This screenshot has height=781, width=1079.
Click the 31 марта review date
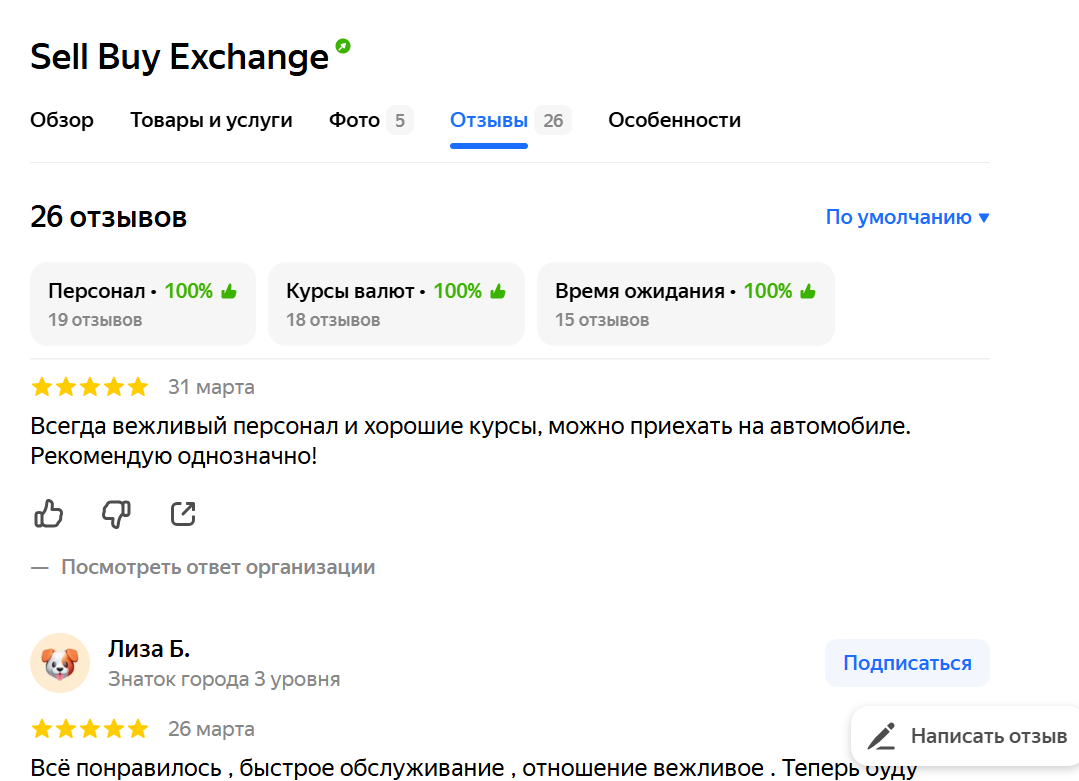211,387
